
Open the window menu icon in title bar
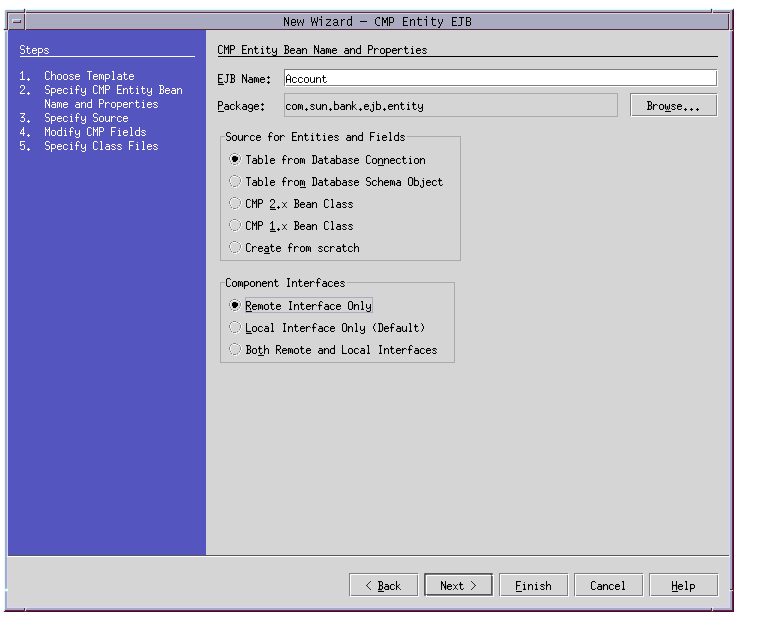(16, 22)
